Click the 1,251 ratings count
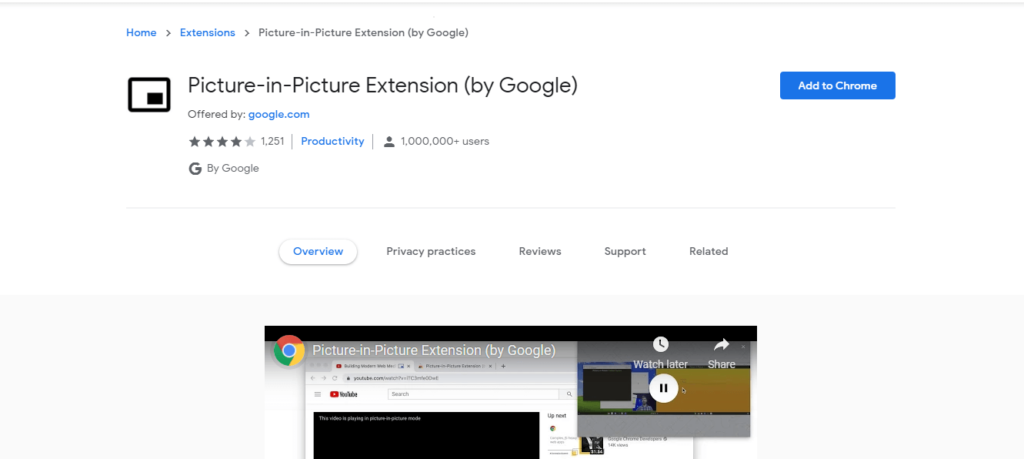Viewport: 1024px width, 459px height. point(272,141)
